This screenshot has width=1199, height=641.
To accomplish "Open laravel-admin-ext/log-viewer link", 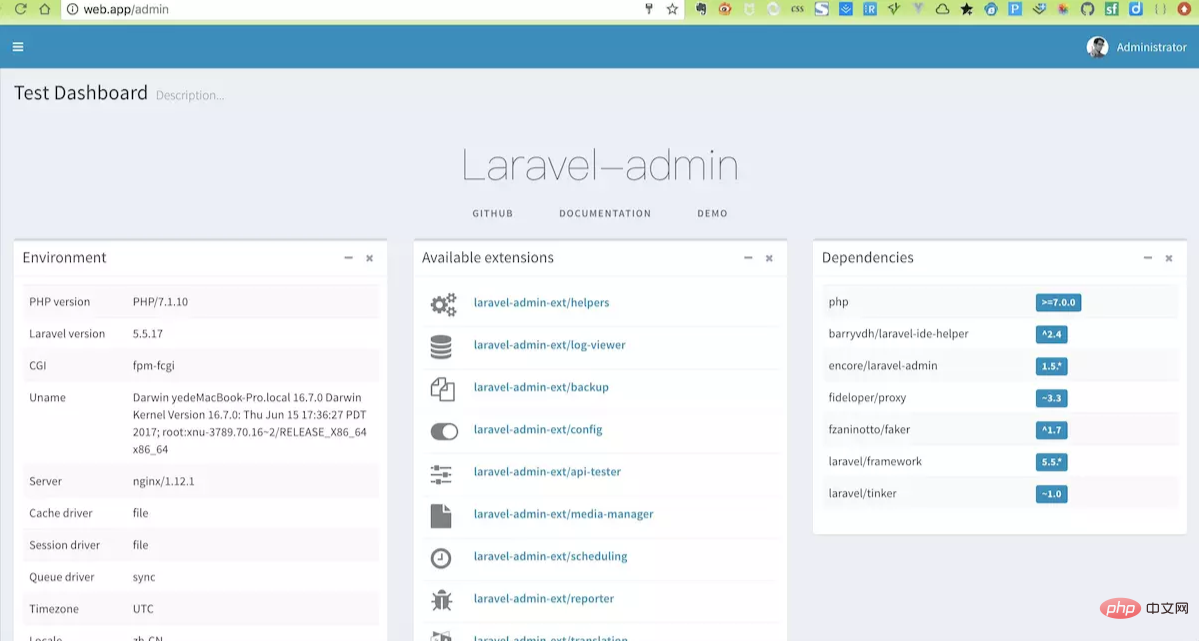I will tap(549, 345).
